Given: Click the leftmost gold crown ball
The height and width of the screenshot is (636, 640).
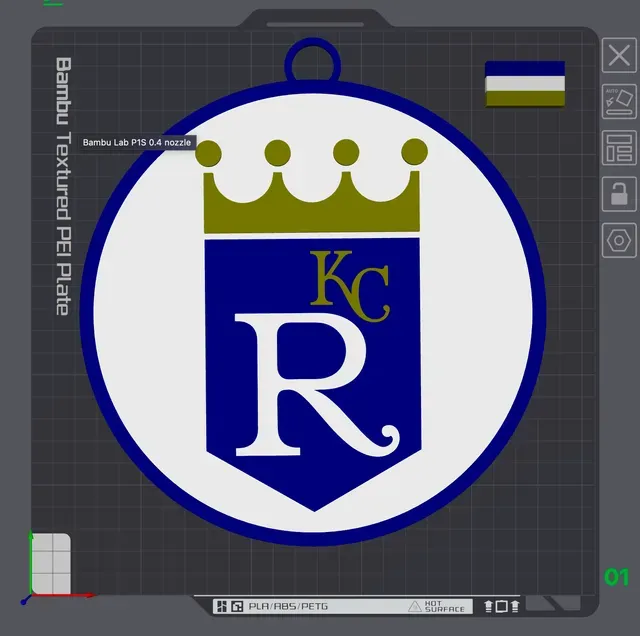Looking at the screenshot, I should point(209,153).
